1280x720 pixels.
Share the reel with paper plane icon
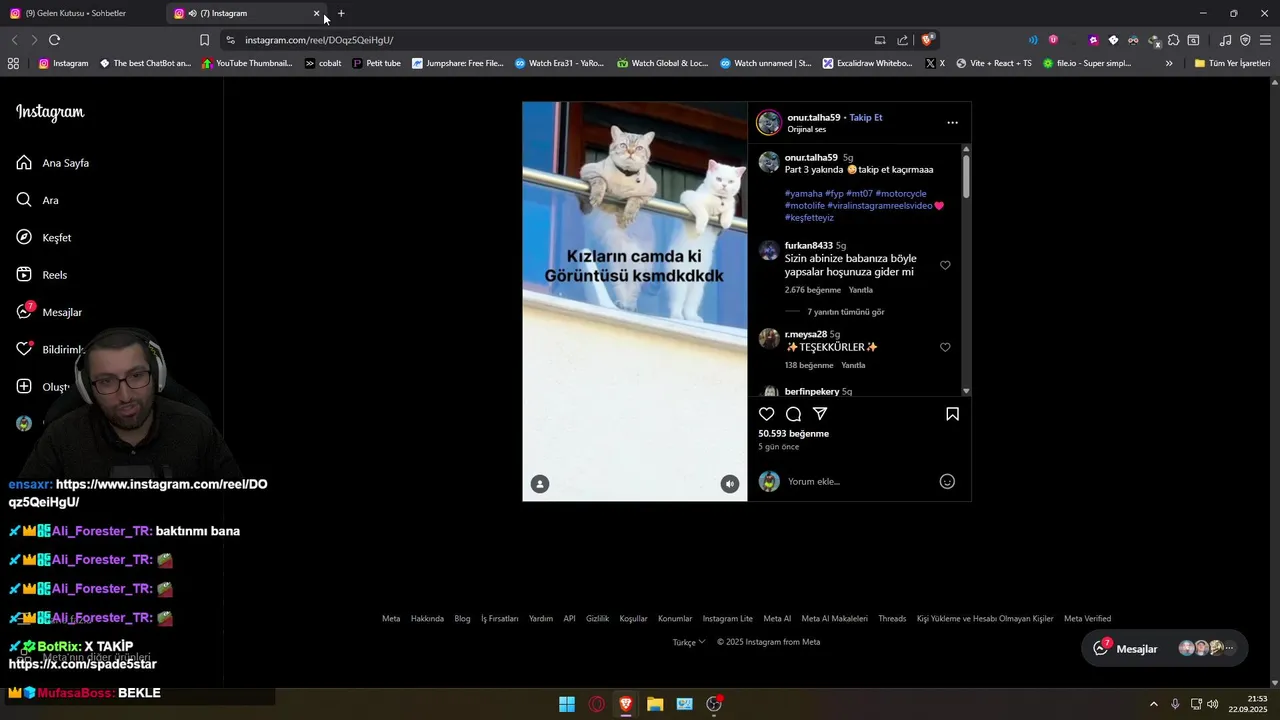coord(820,414)
